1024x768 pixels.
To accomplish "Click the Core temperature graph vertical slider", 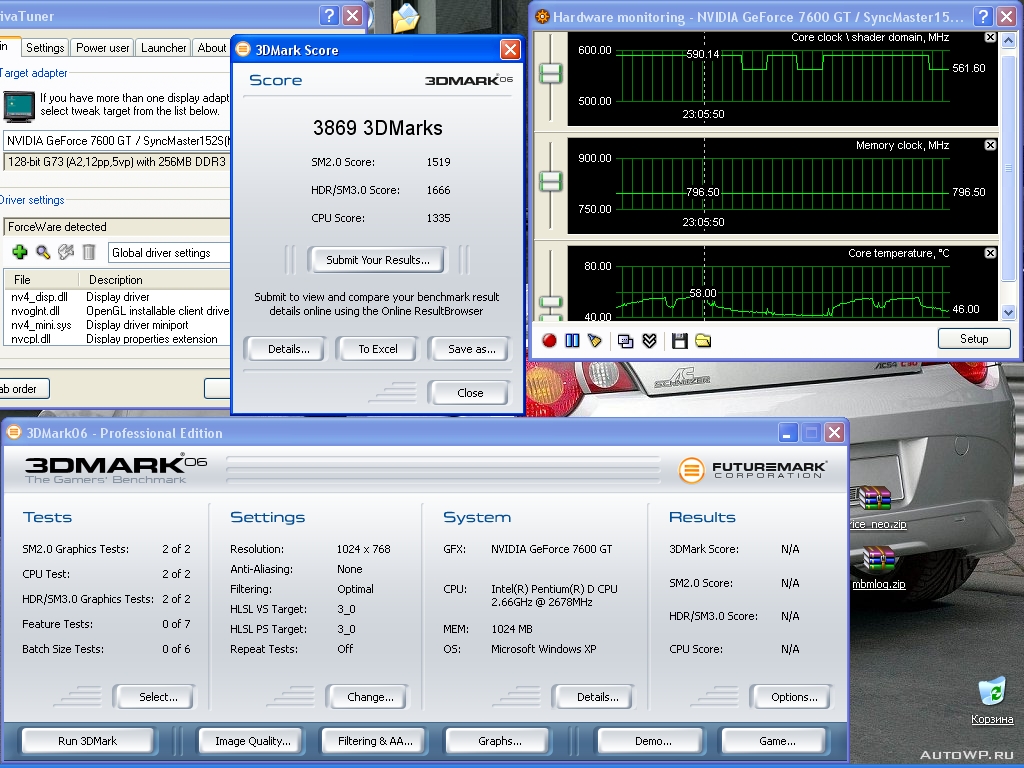I will (551, 304).
